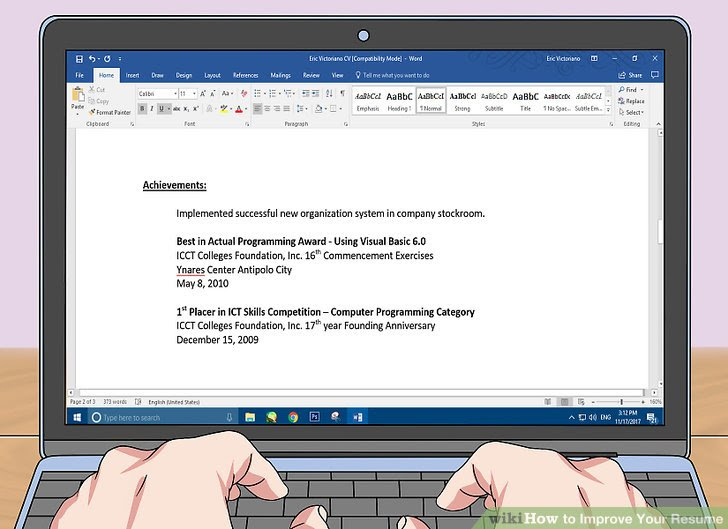Collapse the ribbon with the chevron

tap(658, 124)
